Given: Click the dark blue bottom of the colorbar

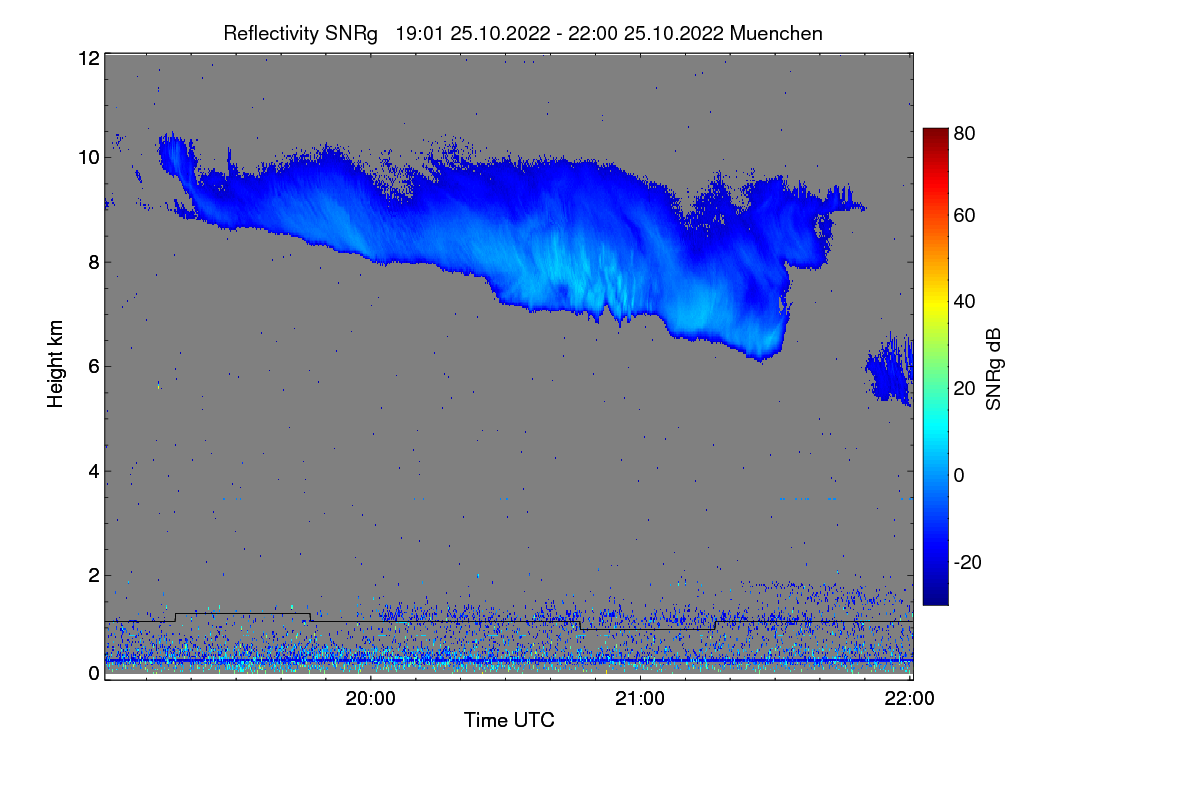Looking at the screenshot, I should pos(934,597).
